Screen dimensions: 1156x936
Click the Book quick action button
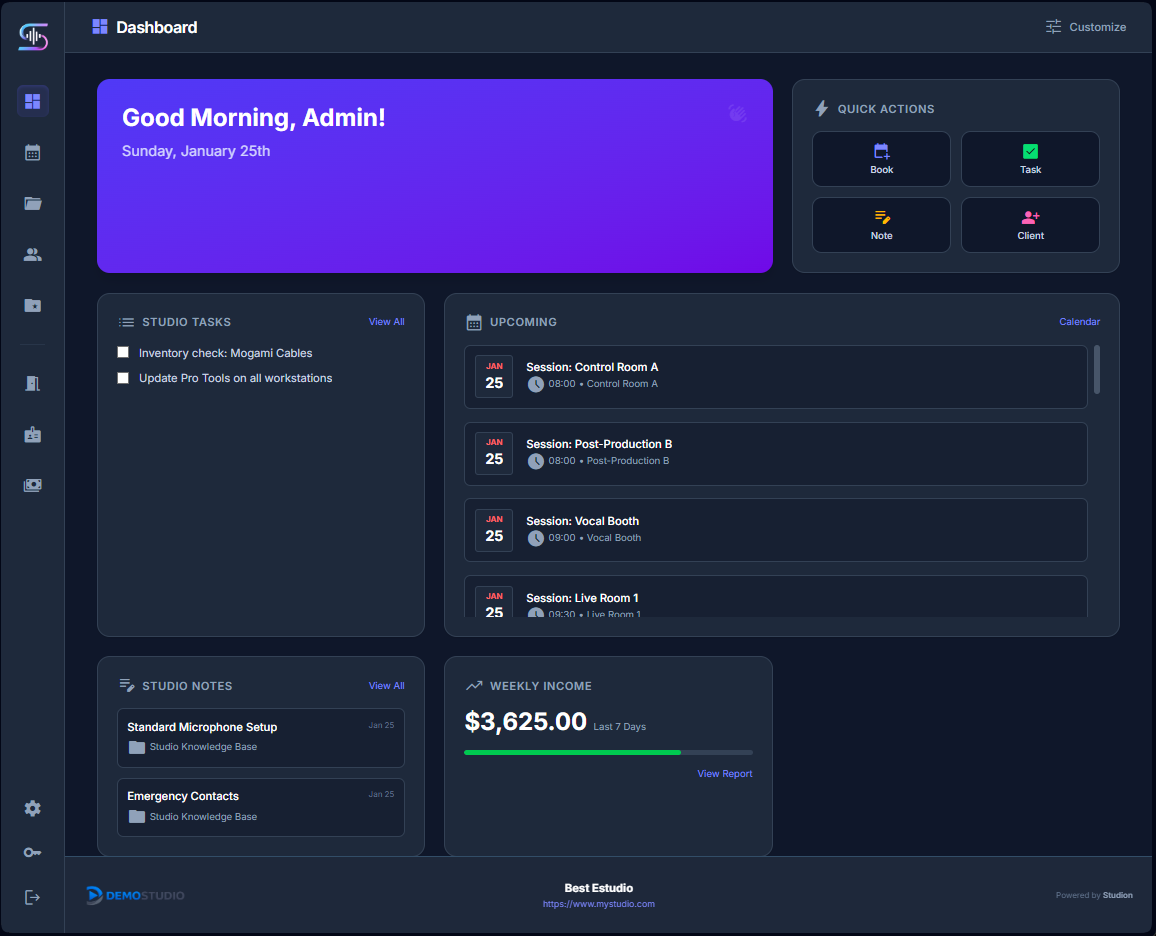click(881, 158)
